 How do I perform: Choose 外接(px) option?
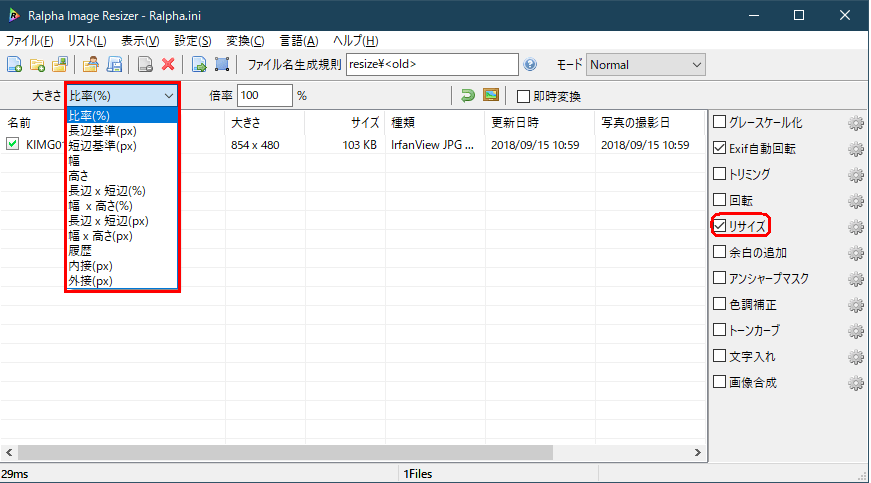(122, 281)
